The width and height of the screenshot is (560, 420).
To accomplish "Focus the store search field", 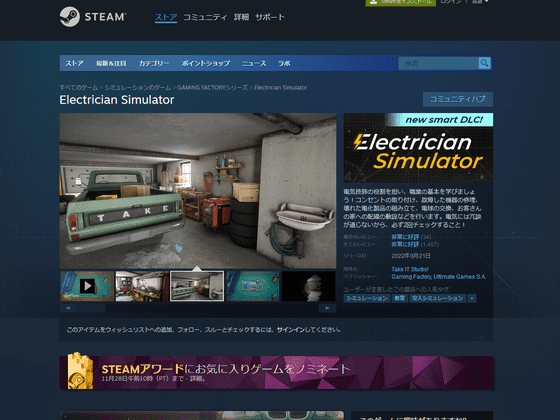I will point(439,63).
